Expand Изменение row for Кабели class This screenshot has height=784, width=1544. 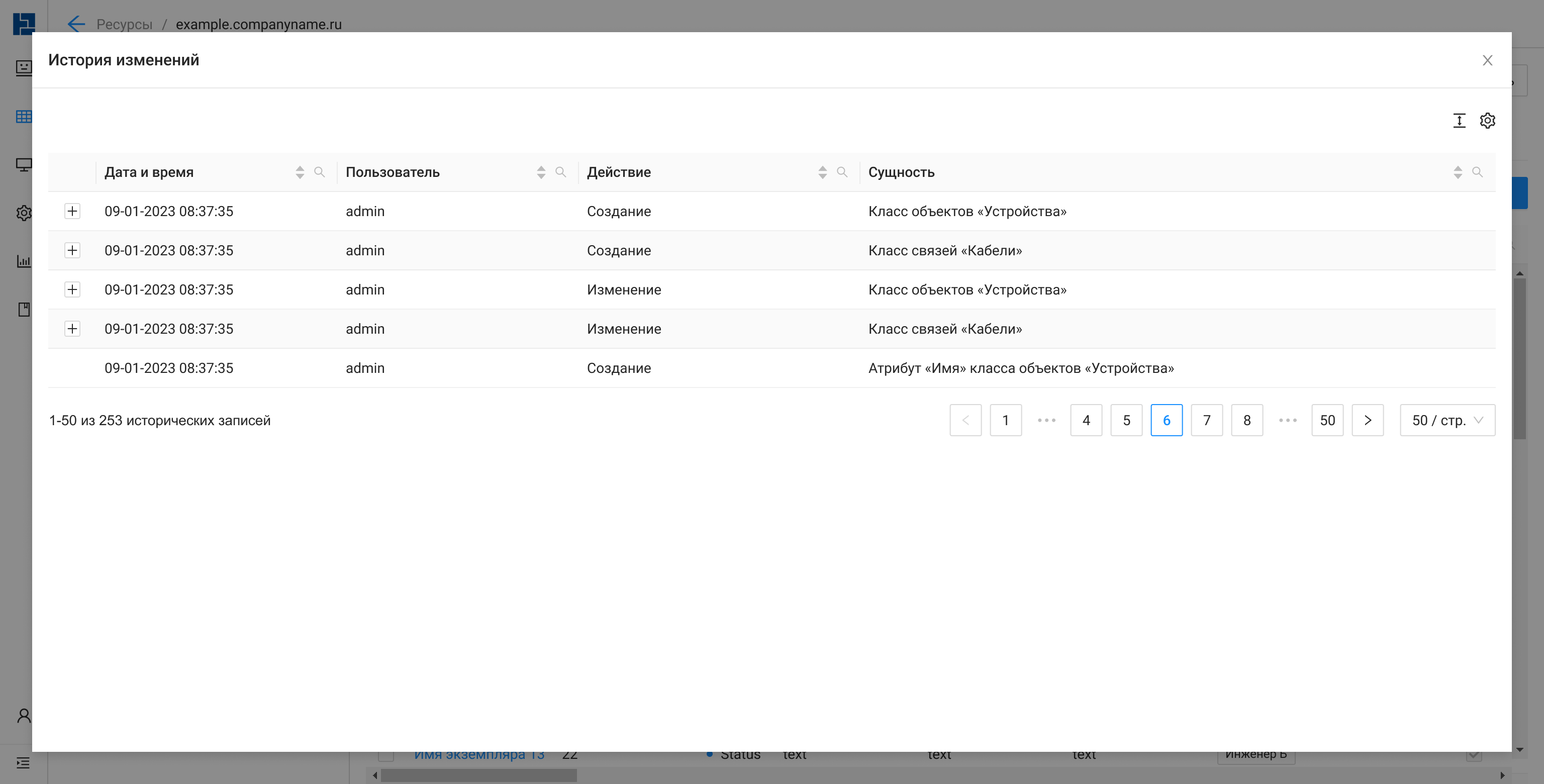[72, 329]
